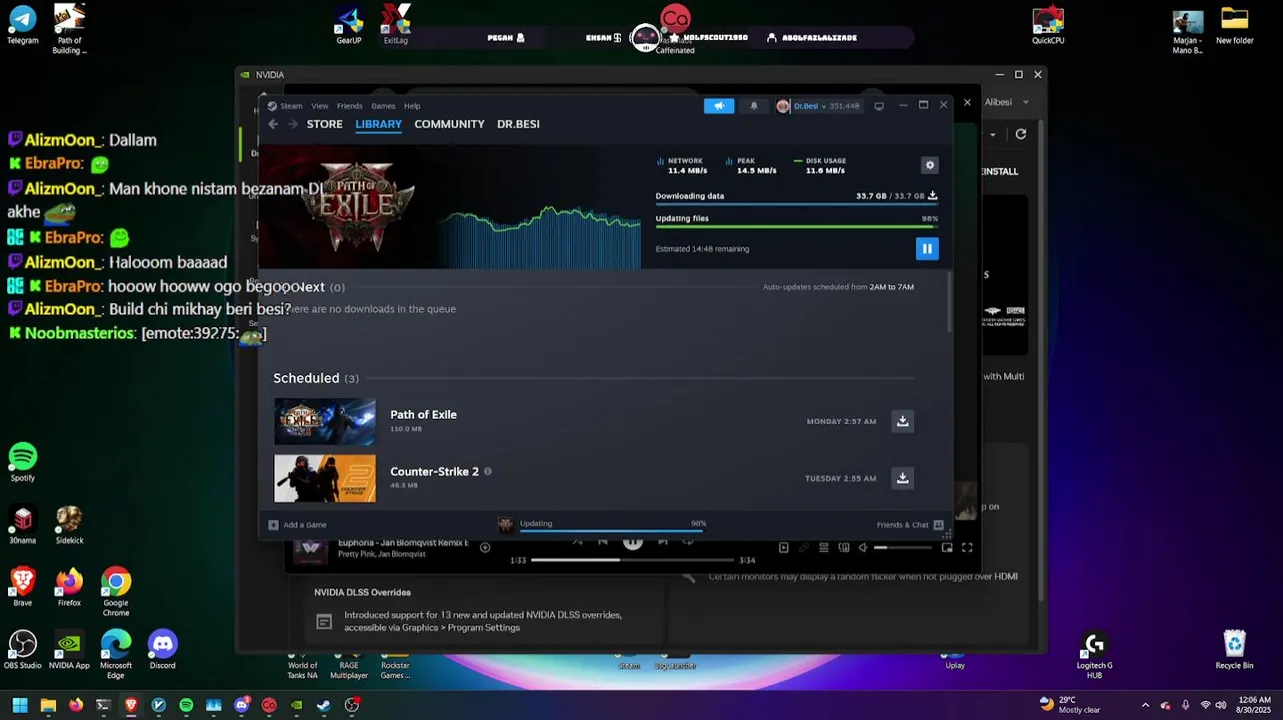Click the Downloading data download icon

click(933, 196)
